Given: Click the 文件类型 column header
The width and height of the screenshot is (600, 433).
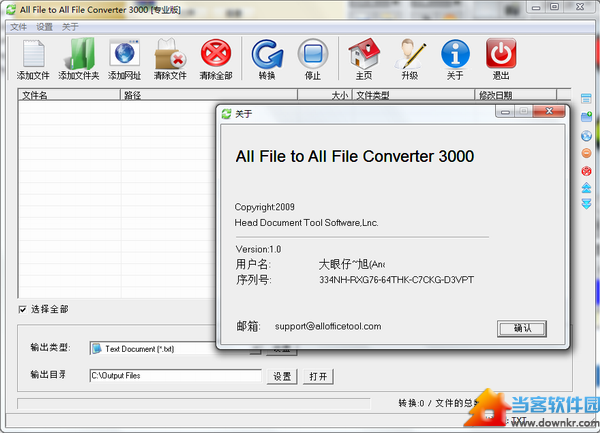Looking at the screenshot, I should [x=414, y=95].
